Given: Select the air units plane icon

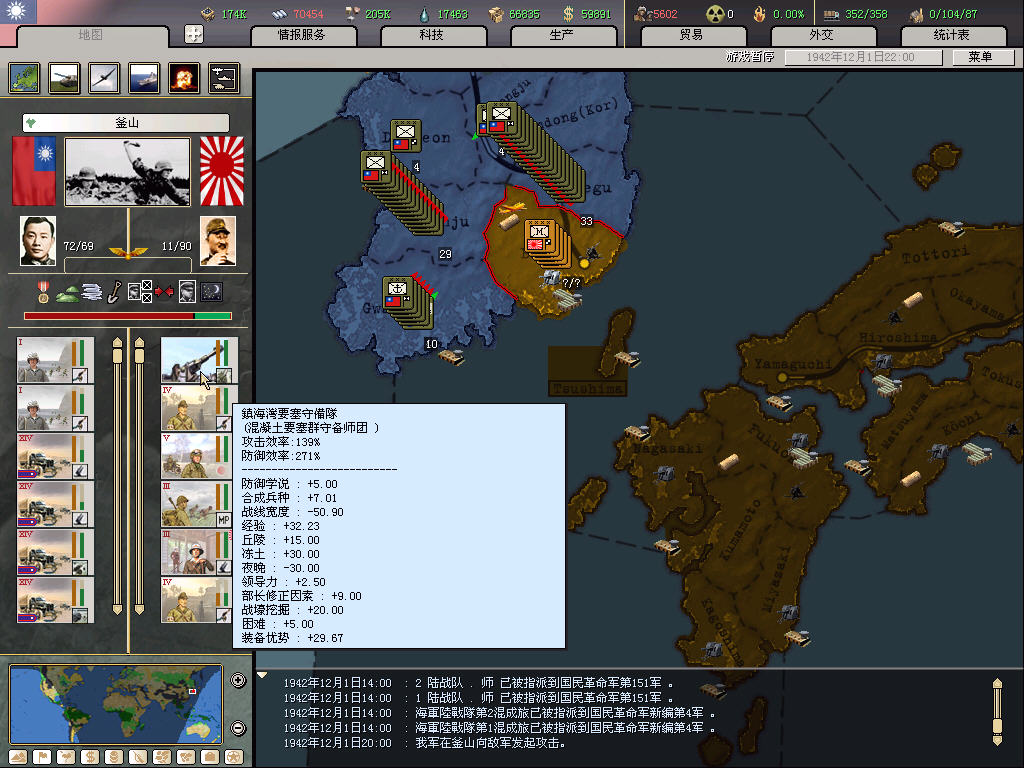Looking at the screenshot, I should point(104,78).
